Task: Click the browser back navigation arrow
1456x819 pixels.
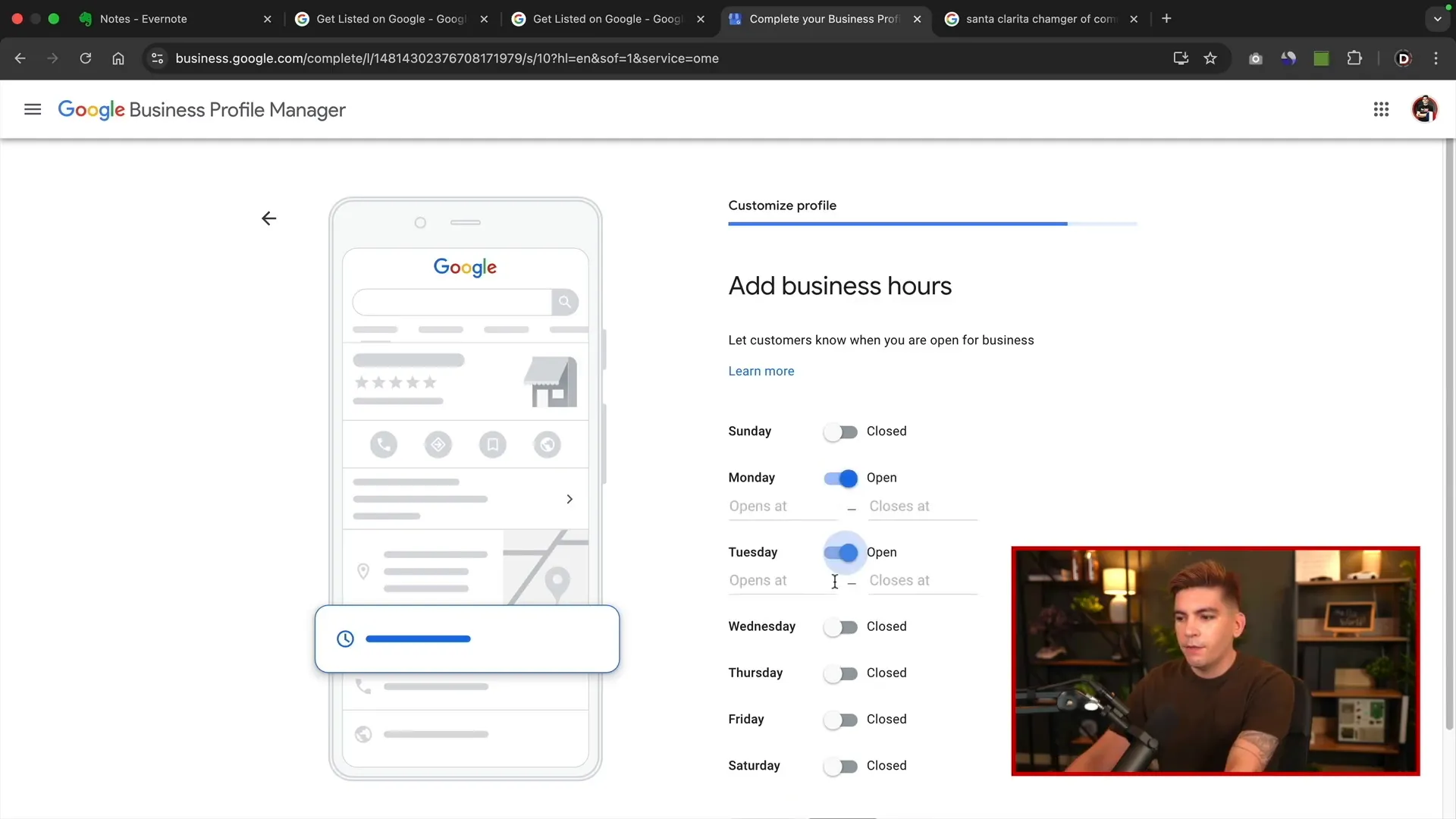Action: pos(20,58)
